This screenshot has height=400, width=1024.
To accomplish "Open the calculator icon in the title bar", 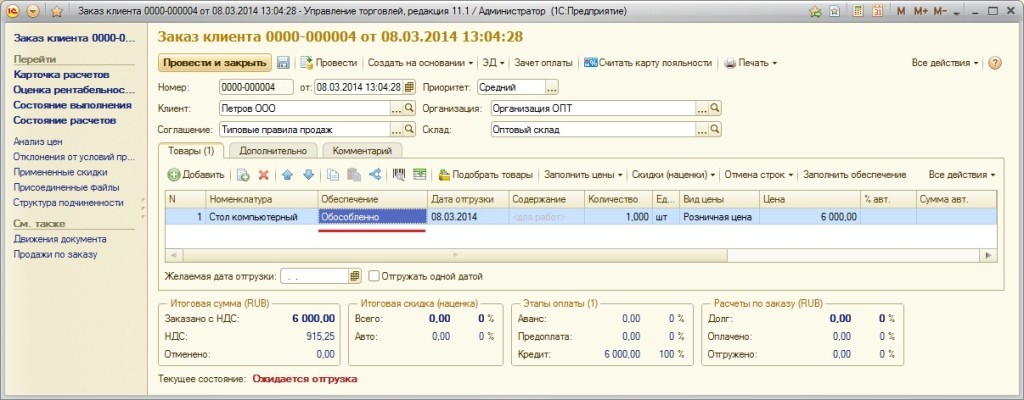I will tap(858, 11).
